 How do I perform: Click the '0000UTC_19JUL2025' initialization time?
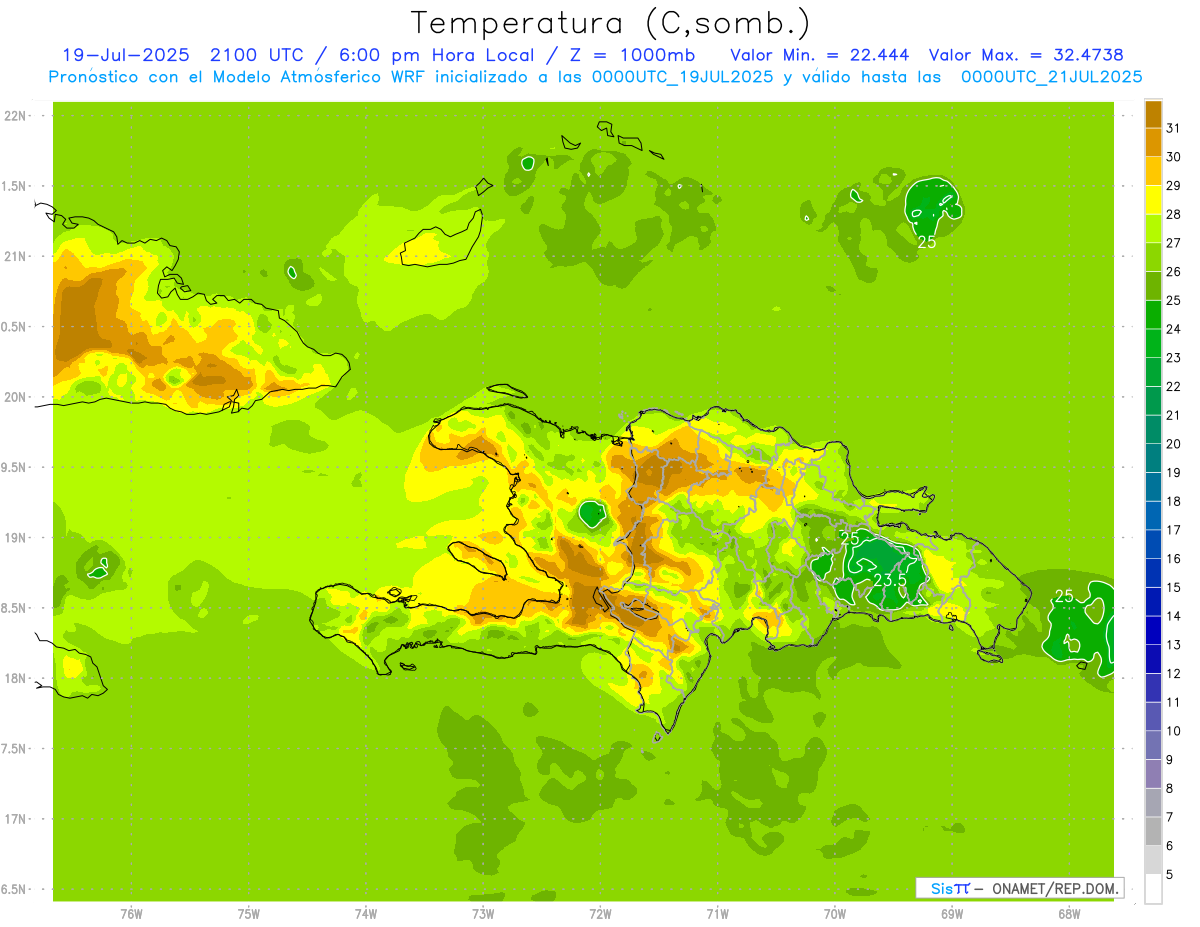(683, 77)
